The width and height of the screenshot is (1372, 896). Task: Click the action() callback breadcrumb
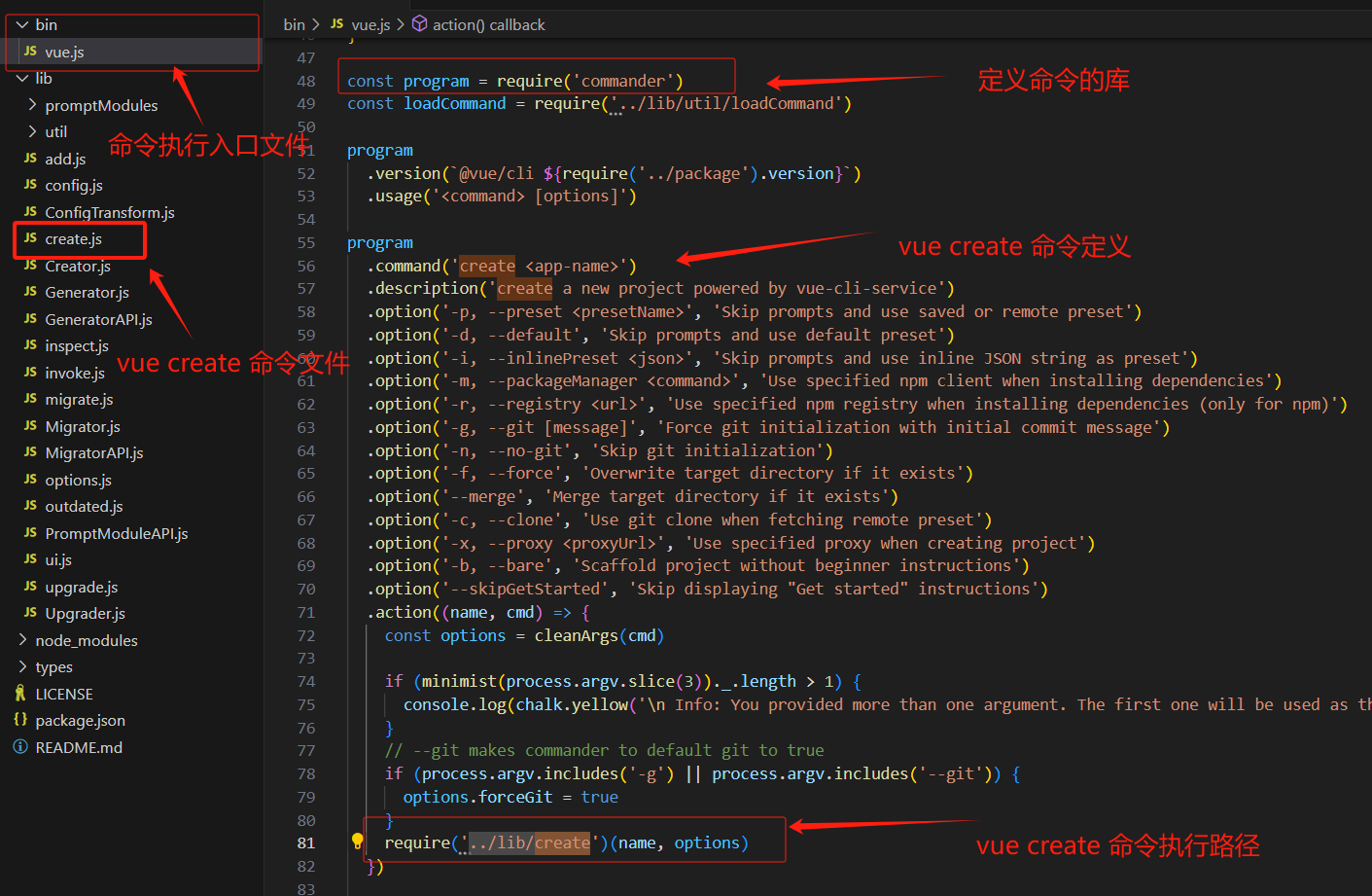(x=489, y=24)
